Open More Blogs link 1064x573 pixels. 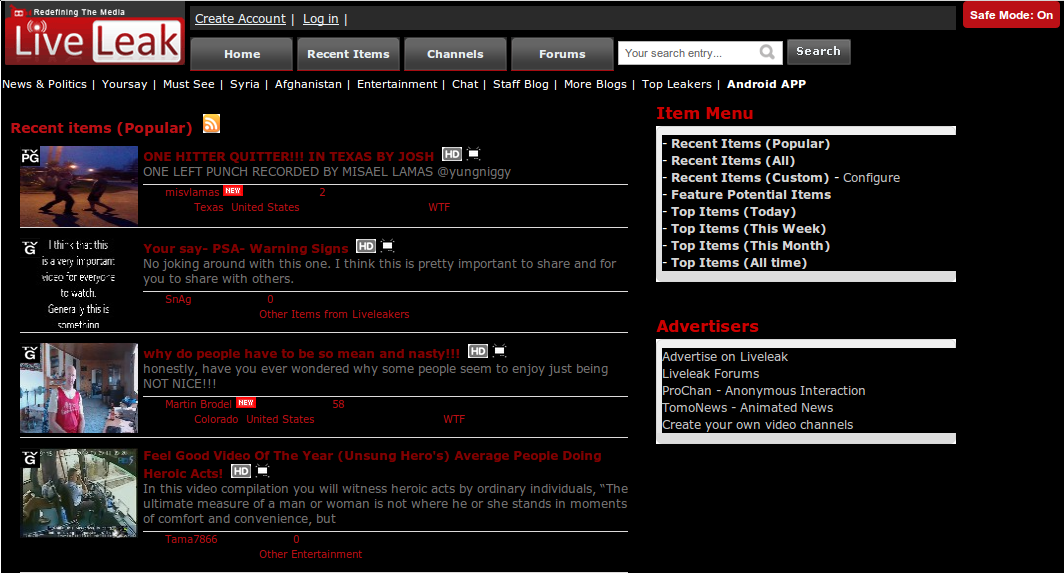595,84
